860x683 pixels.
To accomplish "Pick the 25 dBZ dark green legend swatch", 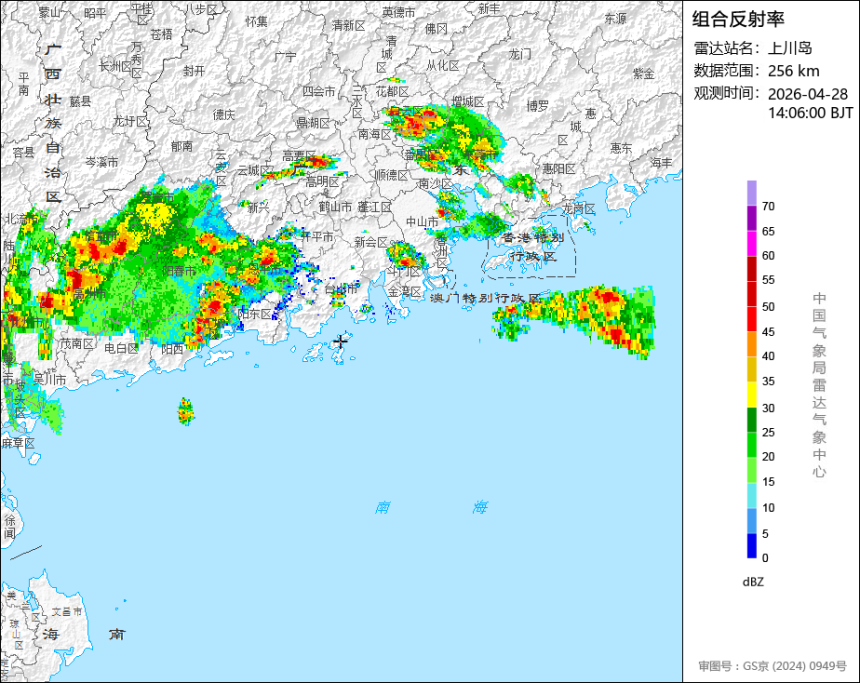I will 751,420.
